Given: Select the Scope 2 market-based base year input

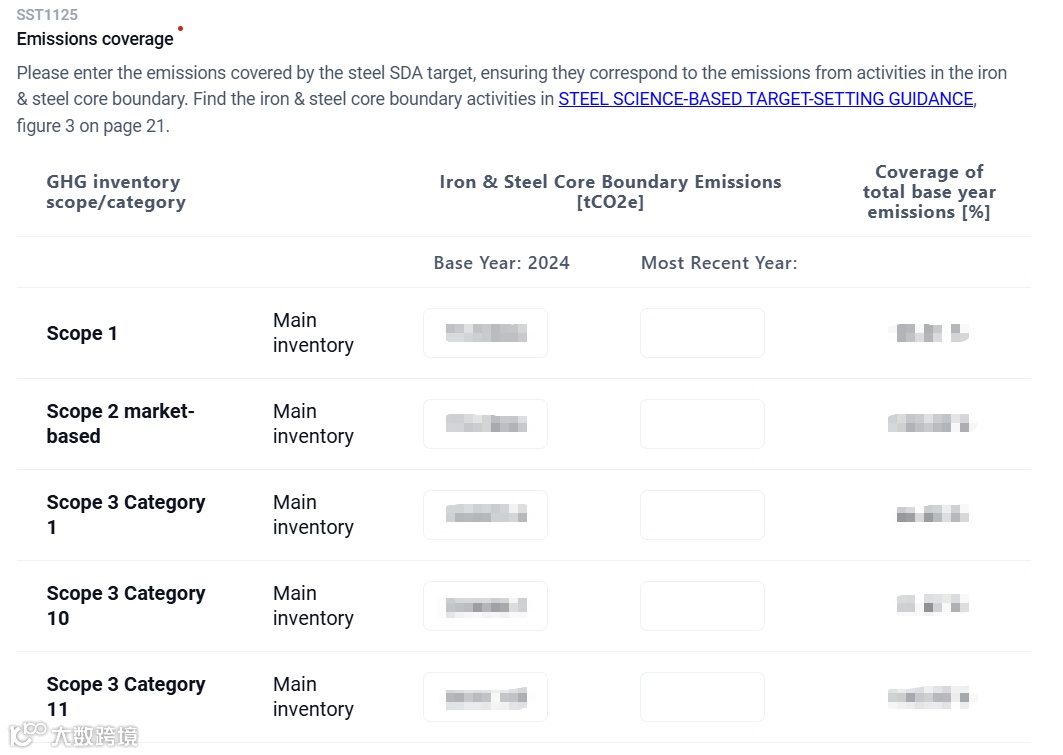Looking at the screenshot, I should pyautogui.click(x=485, y=424).
